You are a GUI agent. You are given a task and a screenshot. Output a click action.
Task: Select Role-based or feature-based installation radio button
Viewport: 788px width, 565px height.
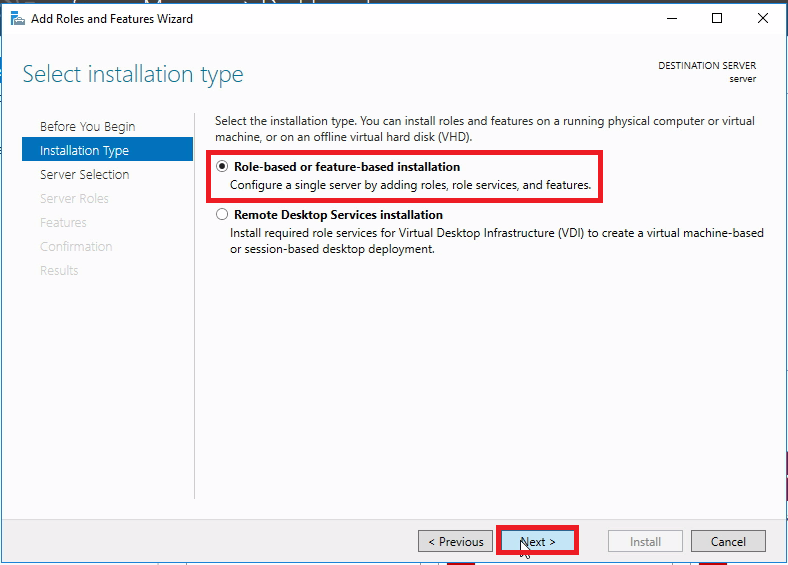tap(222, 167)
